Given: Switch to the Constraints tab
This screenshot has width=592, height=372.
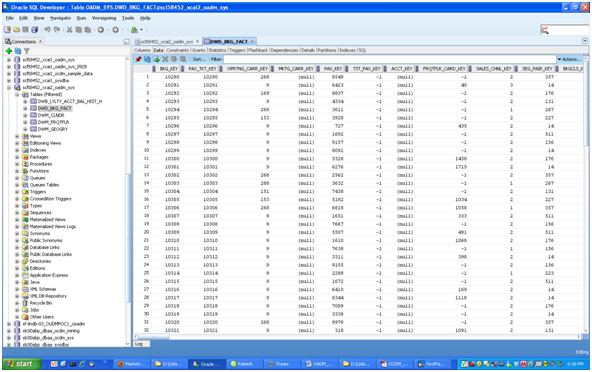Looking at the screenshot, I should pos(177,50).
